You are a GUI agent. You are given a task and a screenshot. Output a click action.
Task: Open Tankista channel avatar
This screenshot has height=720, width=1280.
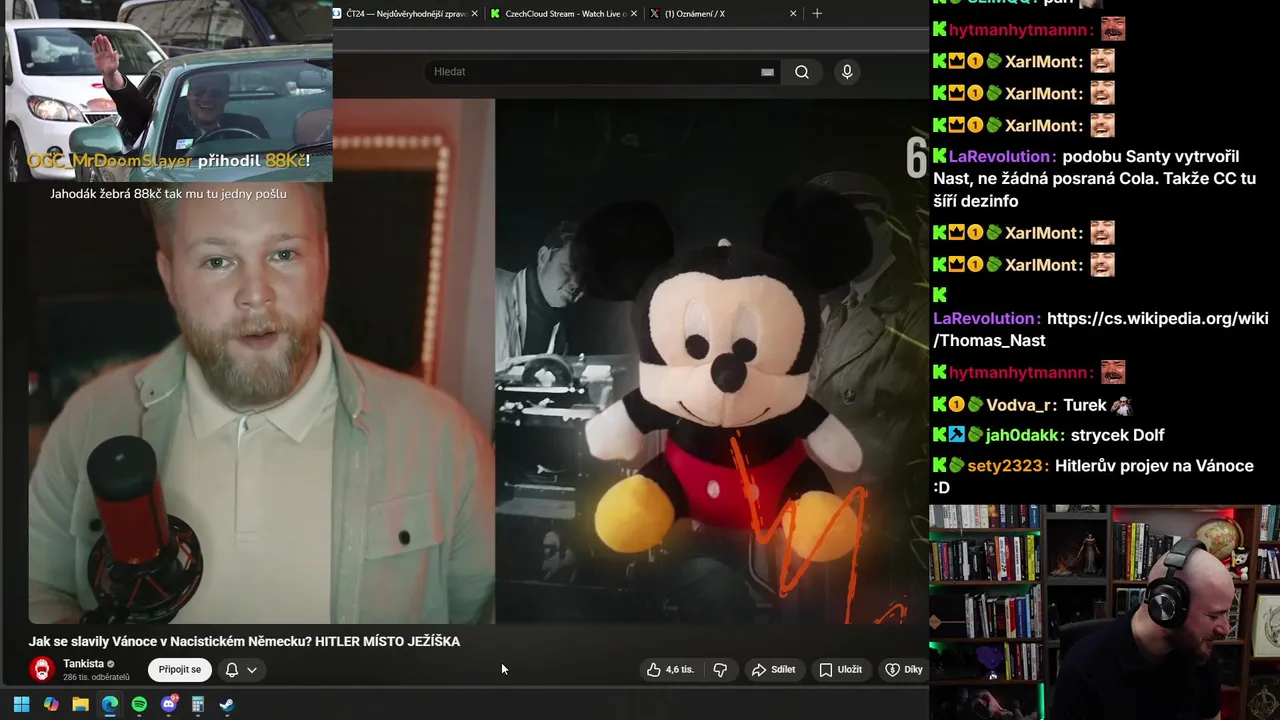(x=41, y=670)
